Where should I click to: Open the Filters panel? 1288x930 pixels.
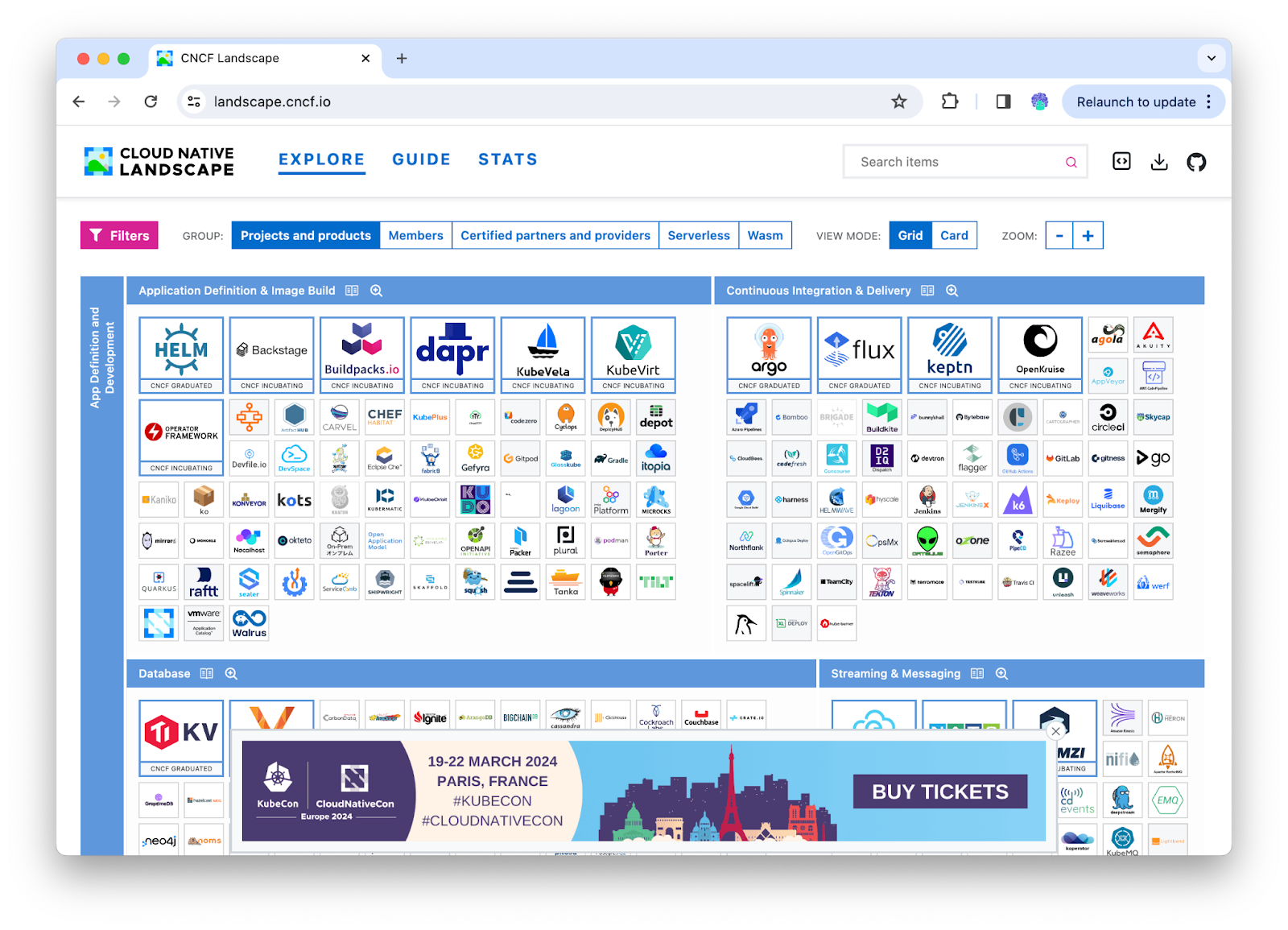(x=119, y=235)
